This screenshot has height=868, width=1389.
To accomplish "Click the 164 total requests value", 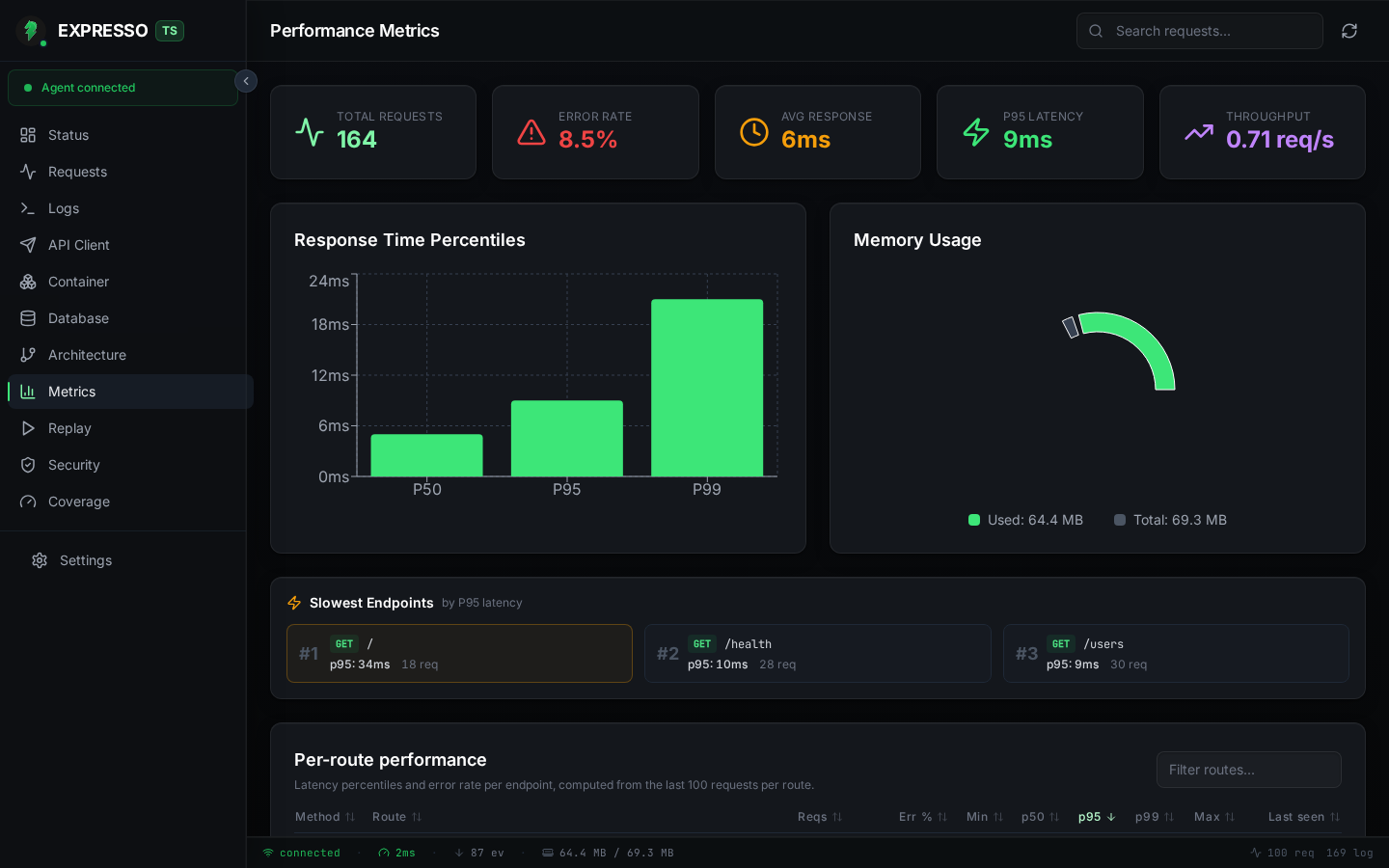I will coord(357,140).
